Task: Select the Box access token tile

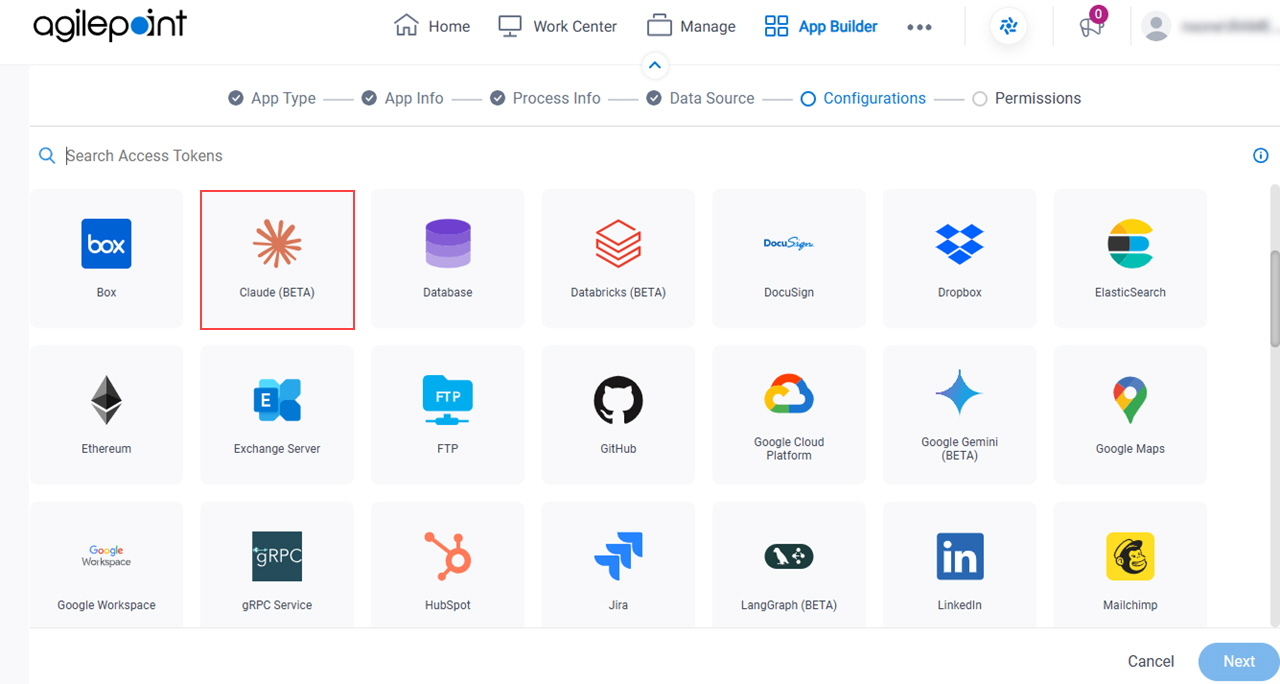Action: (x=107, y=259)
